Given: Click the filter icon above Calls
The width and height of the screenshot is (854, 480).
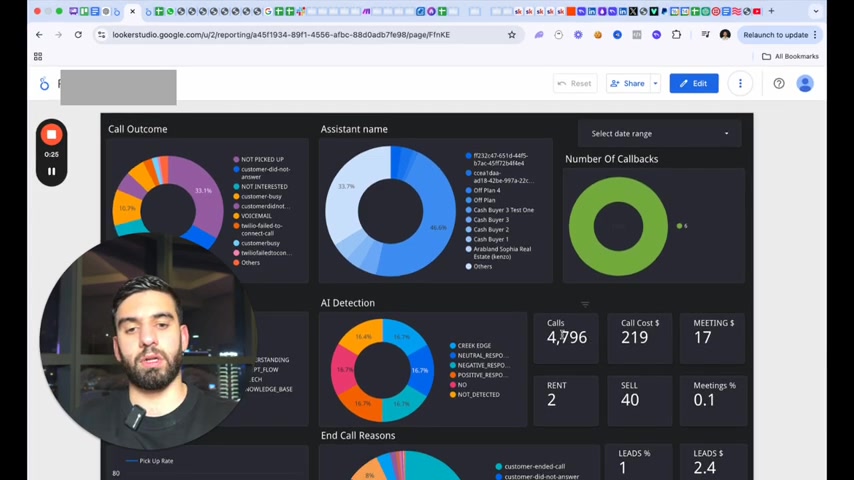Looking at the screenshot, I should (585, 305).
